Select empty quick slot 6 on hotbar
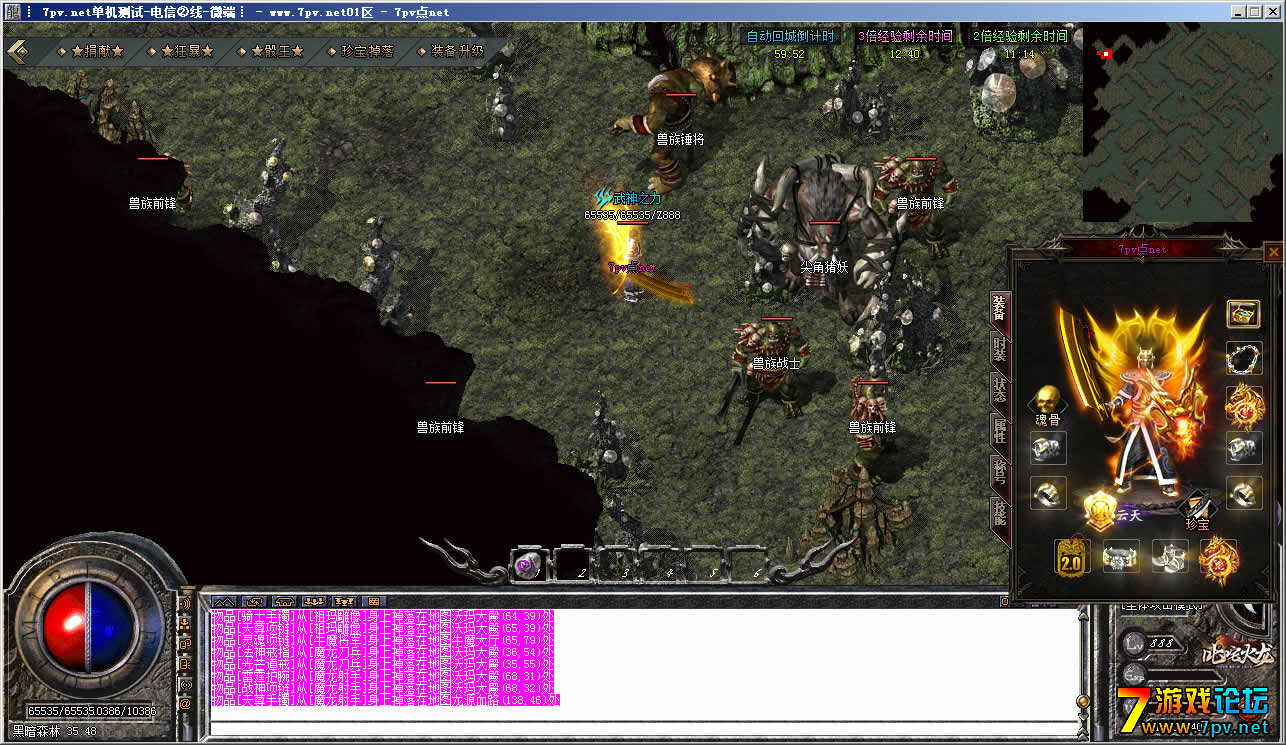Viewport: 1286px width, 745px height. click(x=748, y=565)
